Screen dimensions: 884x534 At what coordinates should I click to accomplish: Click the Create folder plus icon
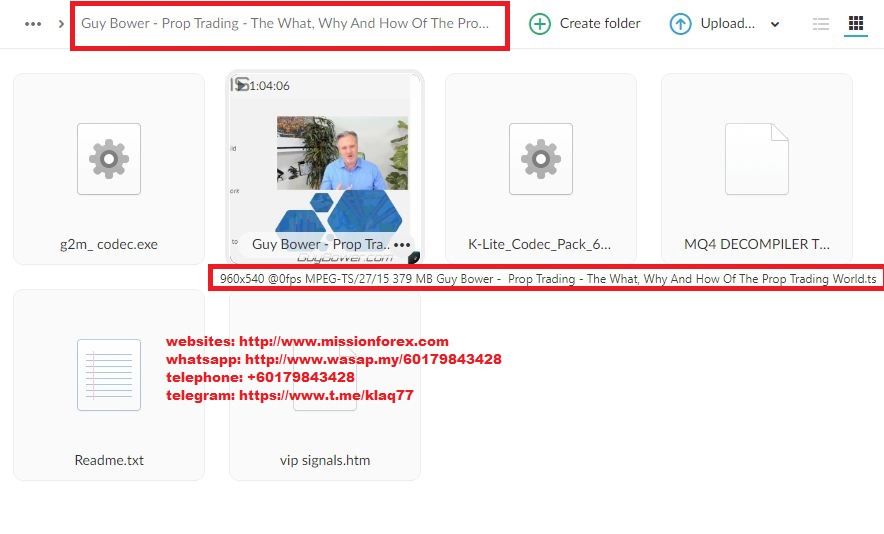pos(540,24)
